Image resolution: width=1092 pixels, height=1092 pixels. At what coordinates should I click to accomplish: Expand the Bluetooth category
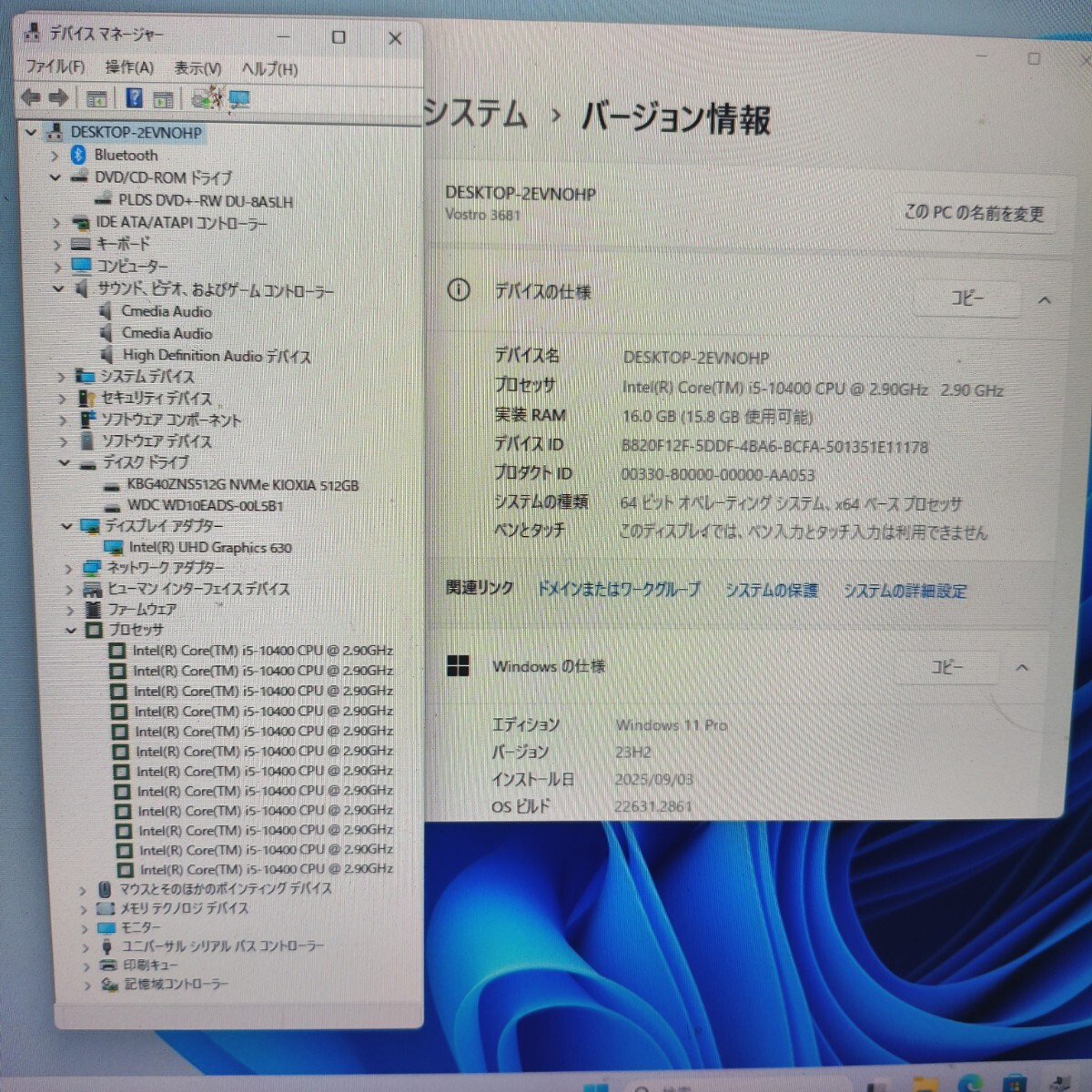tap(55, 156)
